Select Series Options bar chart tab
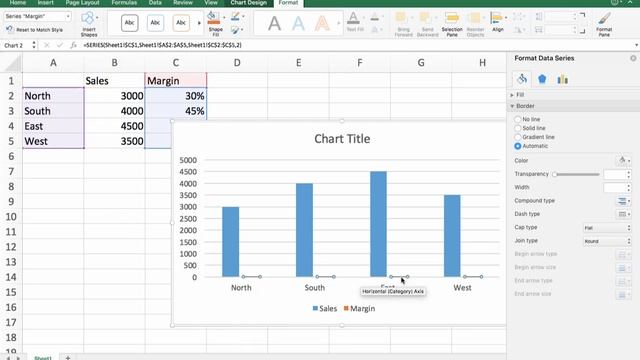This screenshot has width=640, height=360. tap(562, 79)
